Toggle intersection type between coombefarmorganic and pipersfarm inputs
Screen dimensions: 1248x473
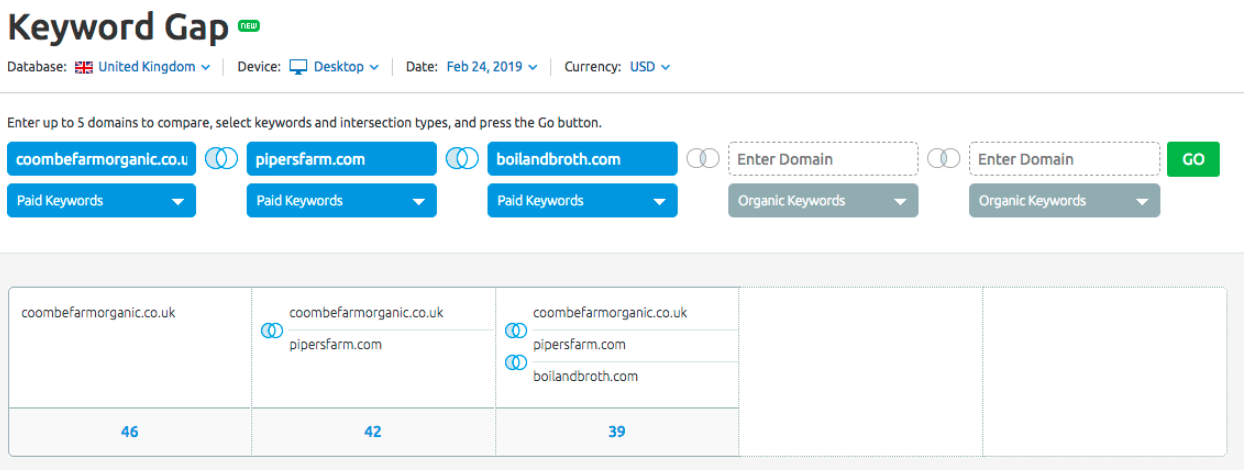pos(221,159)
